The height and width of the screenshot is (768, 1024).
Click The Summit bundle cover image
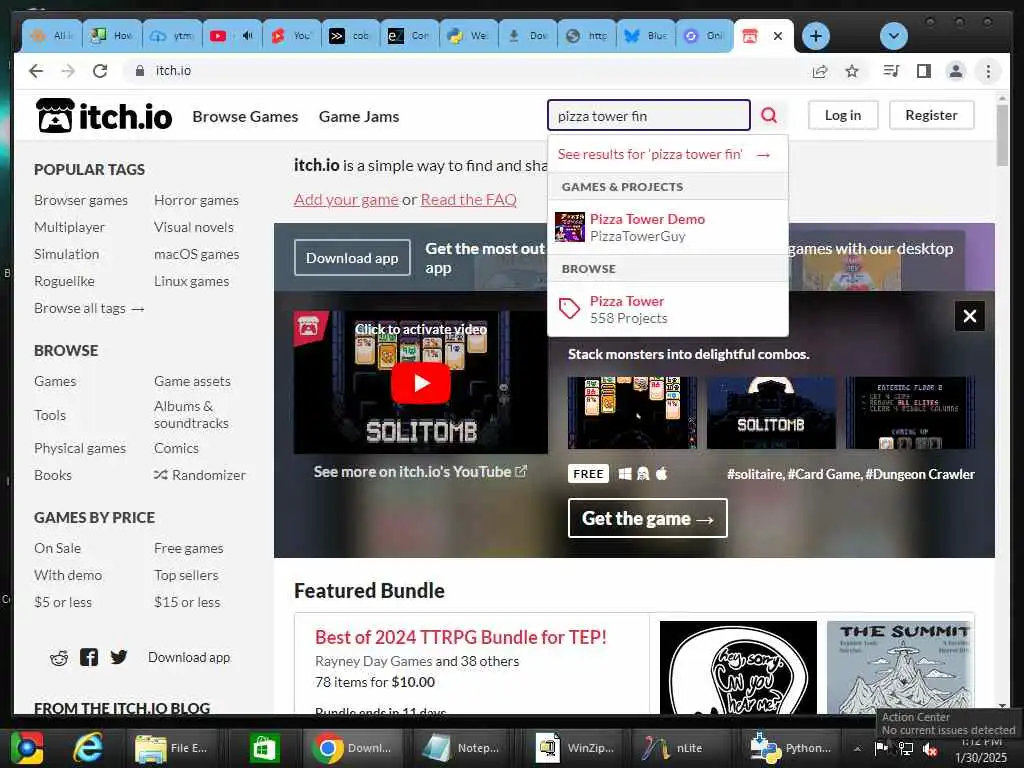(x=900, y=667)
